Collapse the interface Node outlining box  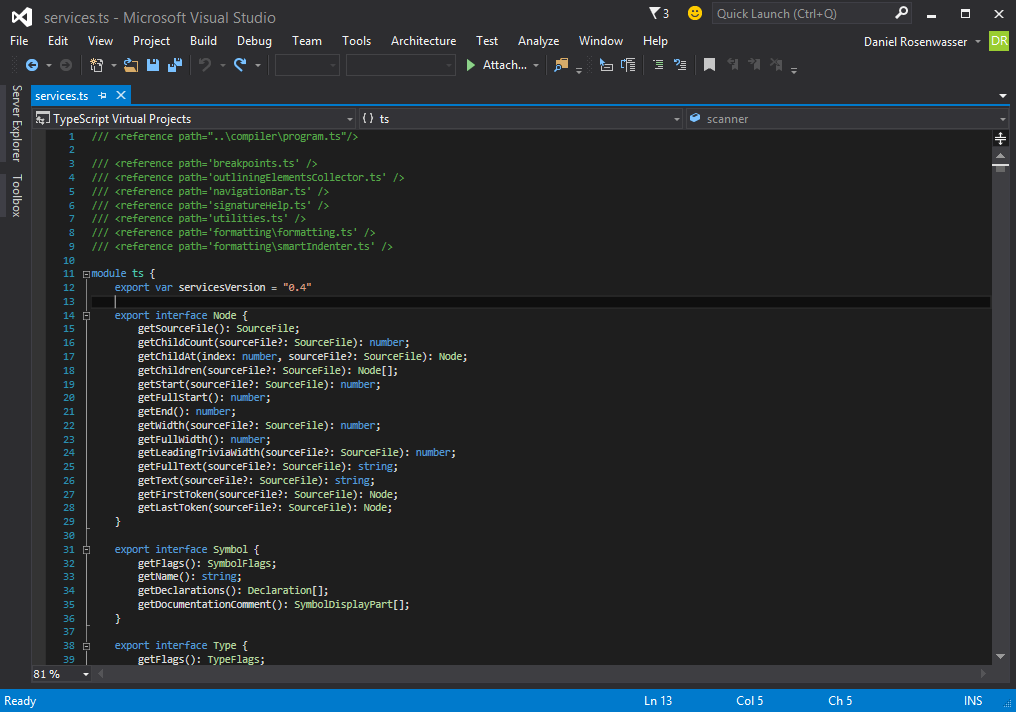86,316
